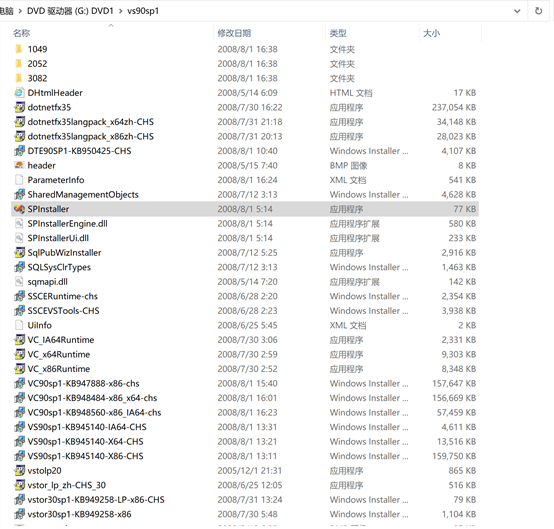Image resolution: width=554 pixels, height=529 pixels.
Task: Select file VC90sp1-KB948484-x86_x64-chs
Action: [92, 398]
